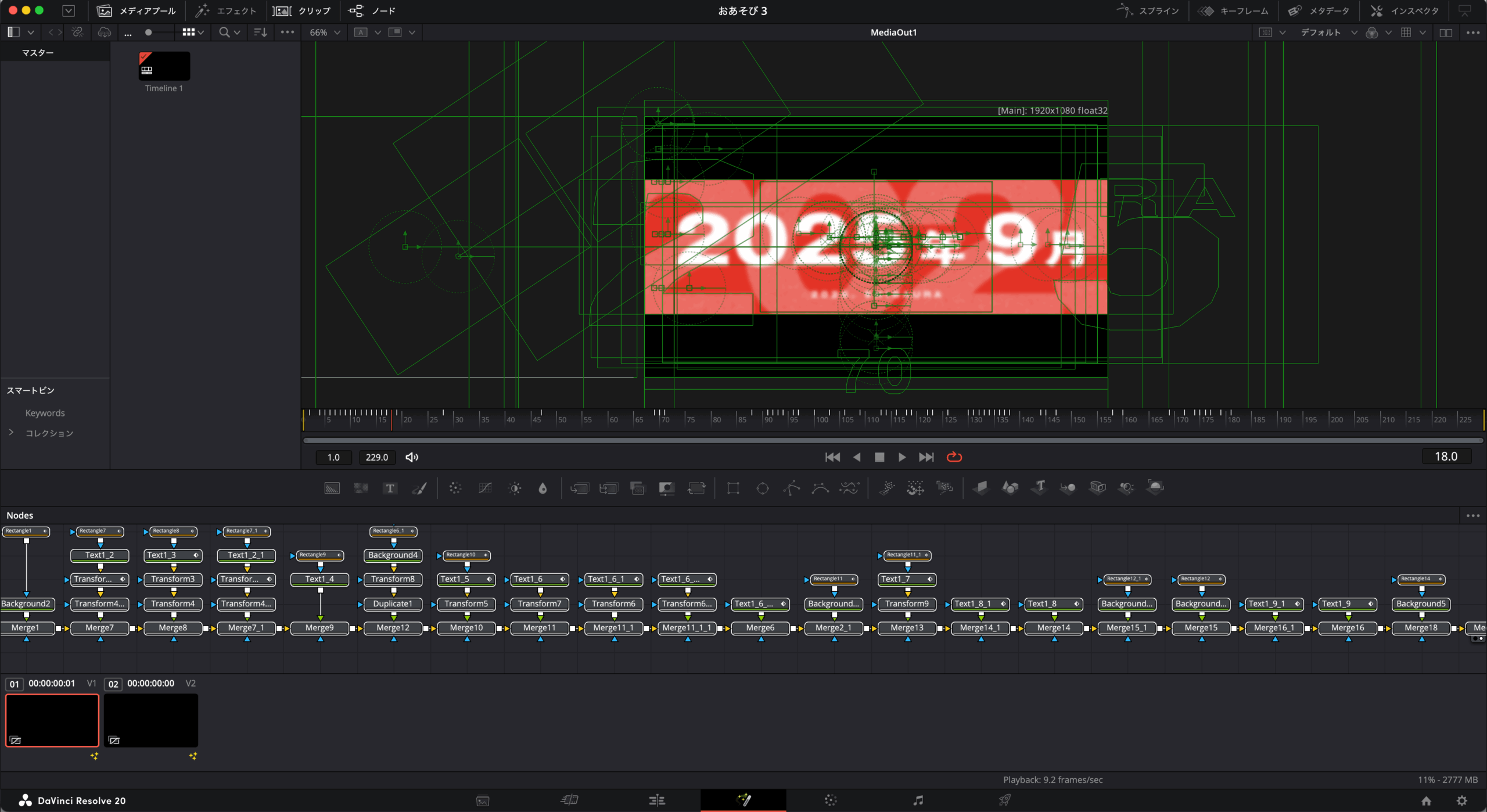Add a Brightness Contrast tool

(515, 488)
